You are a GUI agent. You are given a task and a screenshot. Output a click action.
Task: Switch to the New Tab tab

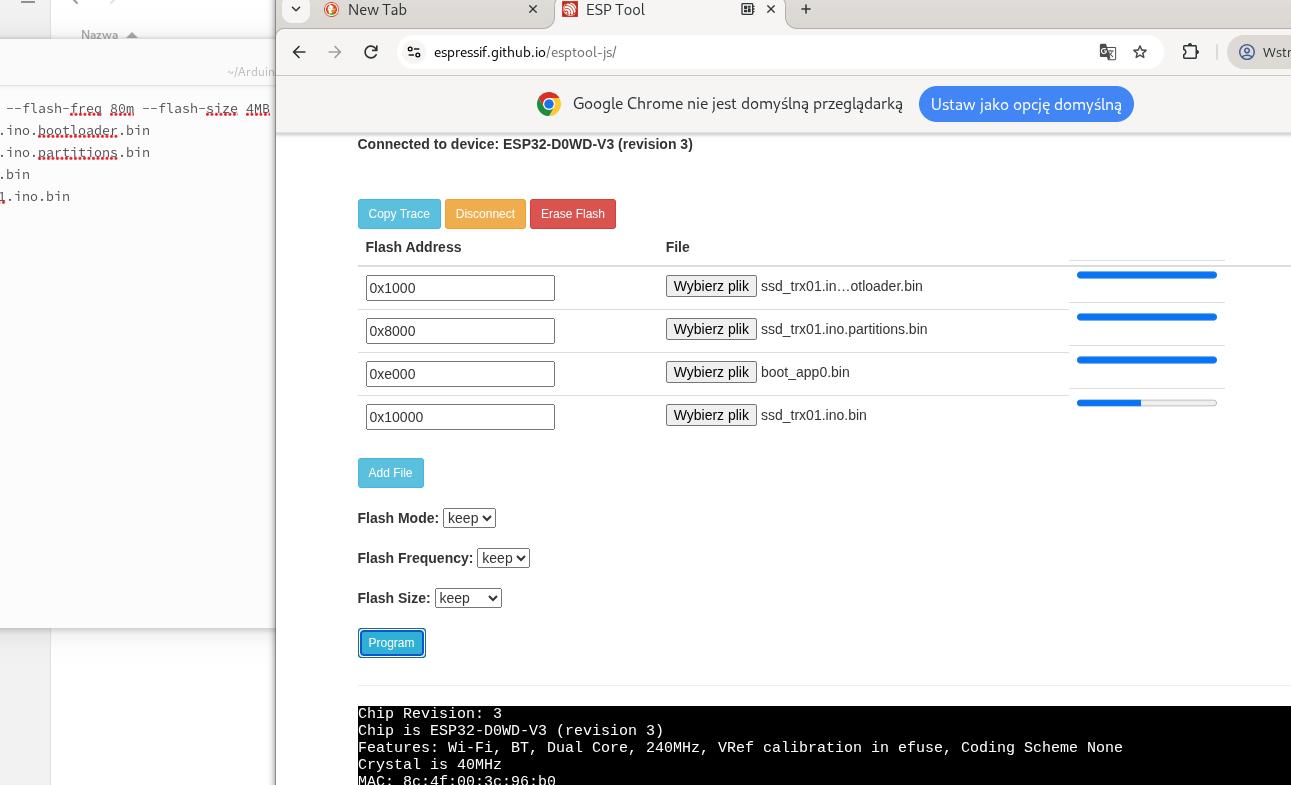[x=430, y=10]
